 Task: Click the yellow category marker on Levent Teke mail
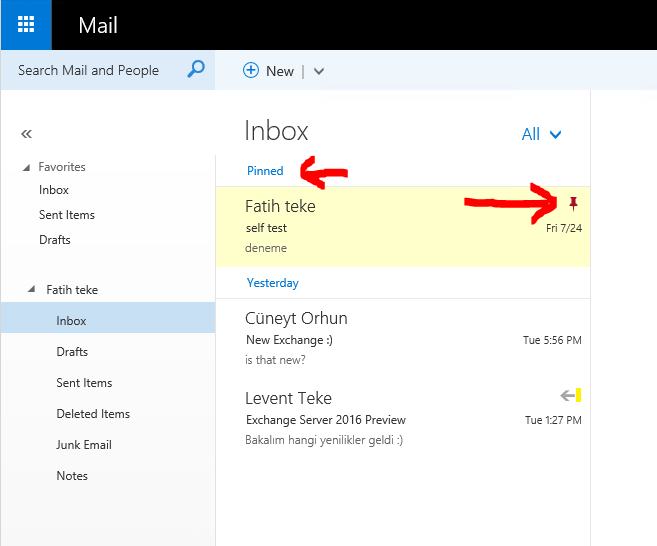(578, 395)
